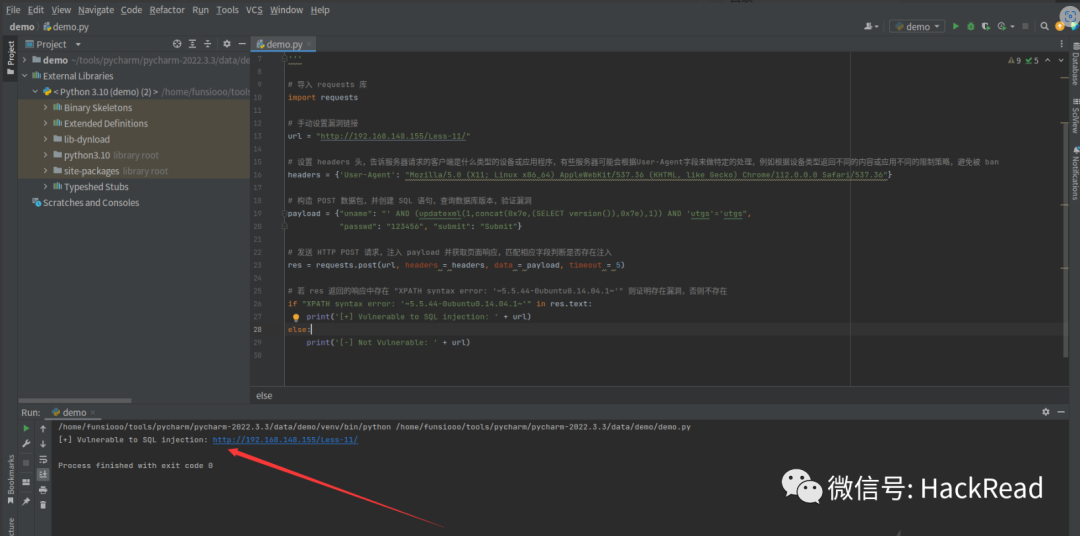Open the VCS menu
Screen dimensions: 1080x536
[254, 10]
